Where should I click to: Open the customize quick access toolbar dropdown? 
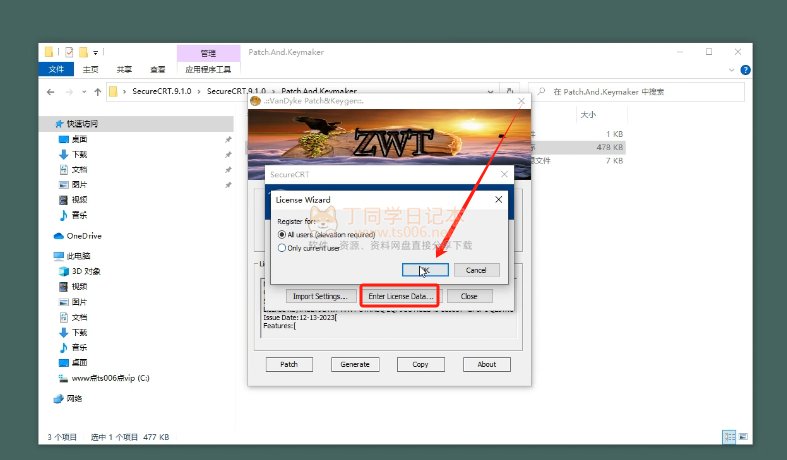[x=95, y=52]
